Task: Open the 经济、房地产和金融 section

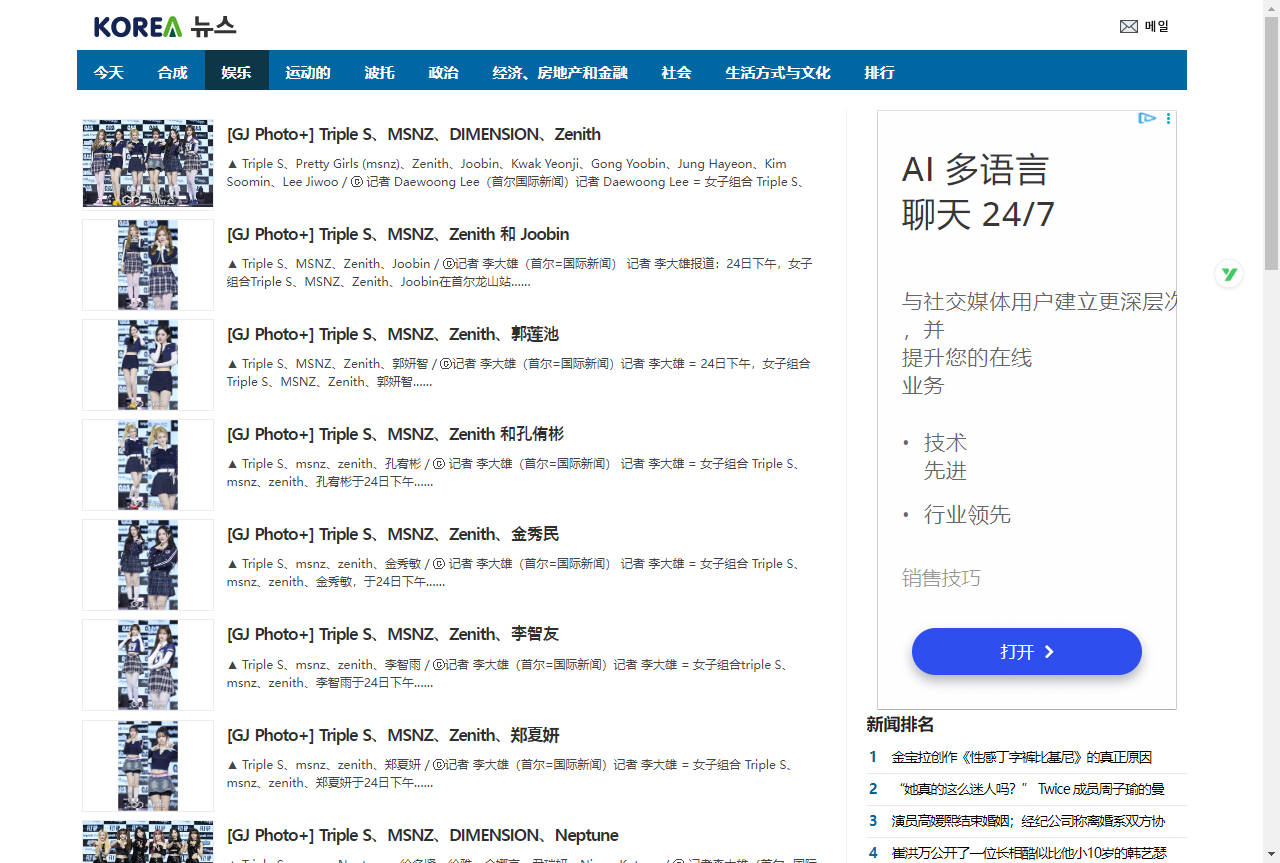Action: [x=560, y=72]
